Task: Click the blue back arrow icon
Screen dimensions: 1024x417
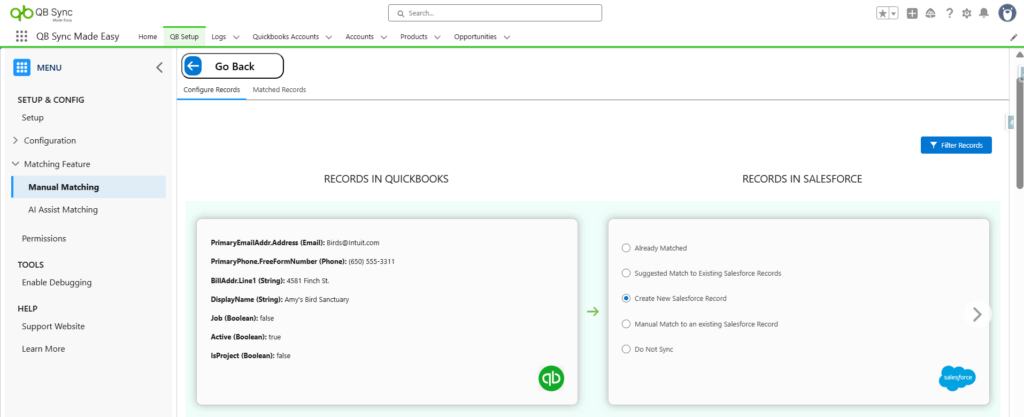Action: [193, 66]
